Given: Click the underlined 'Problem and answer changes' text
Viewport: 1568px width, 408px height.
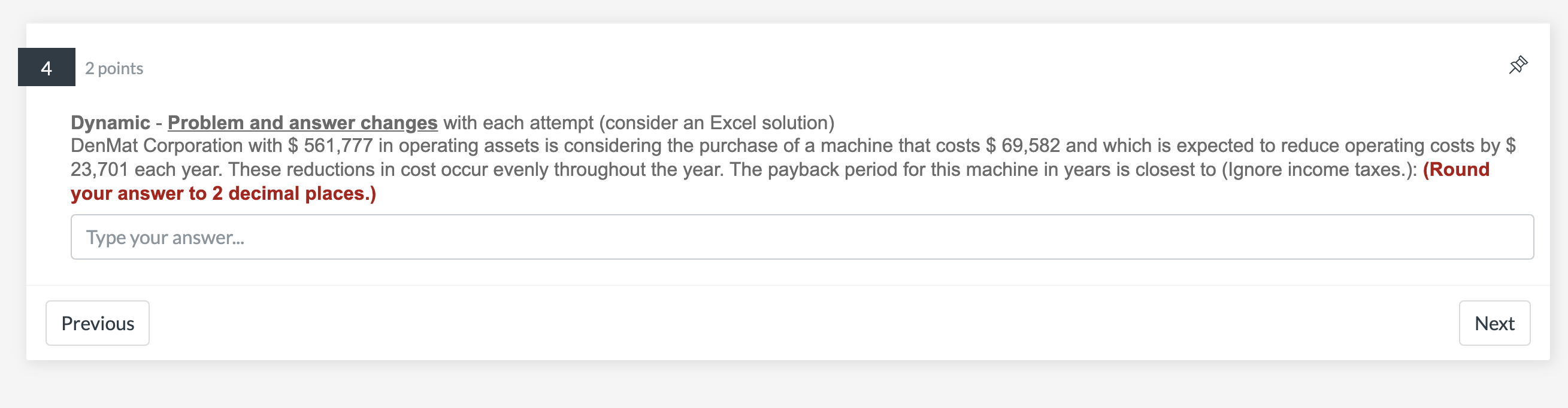Looking at the screenshot, I should 302,121.
